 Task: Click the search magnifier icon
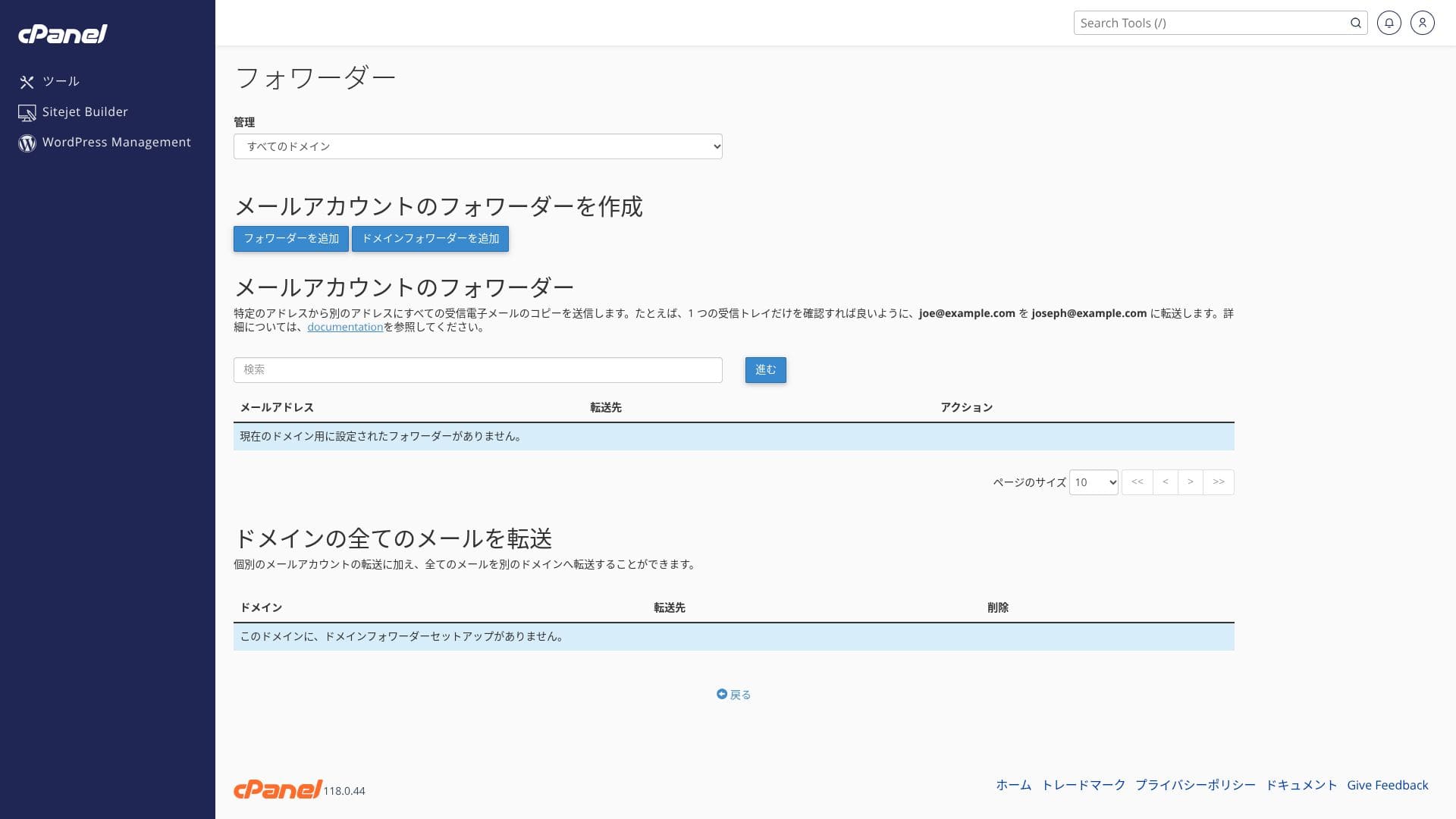(x=1355, y=23)
